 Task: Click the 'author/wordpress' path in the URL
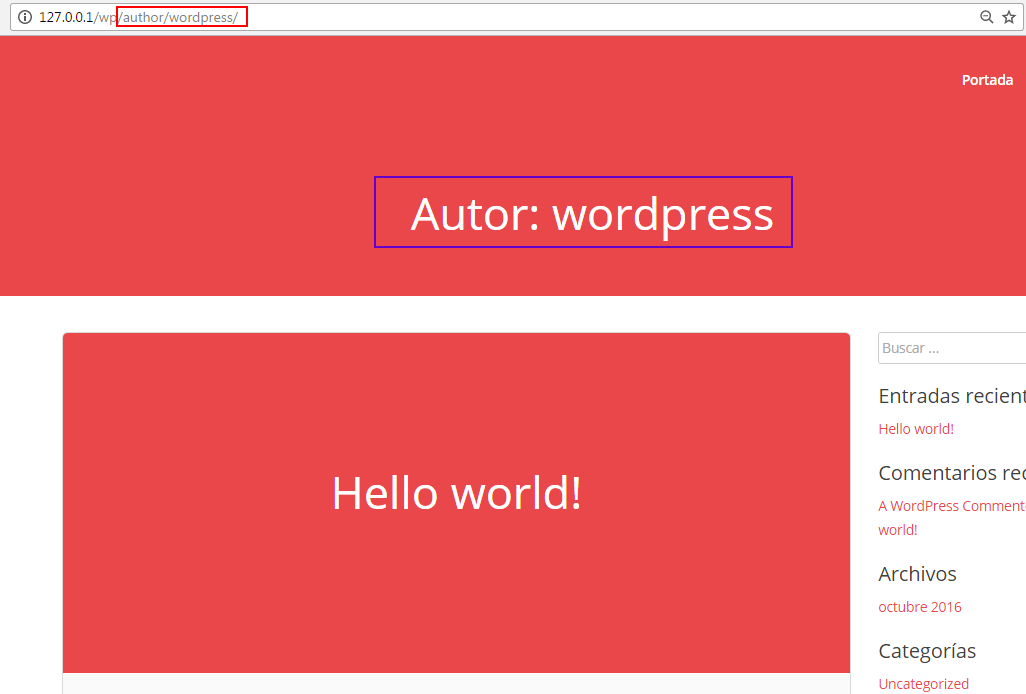pos(180,18)
